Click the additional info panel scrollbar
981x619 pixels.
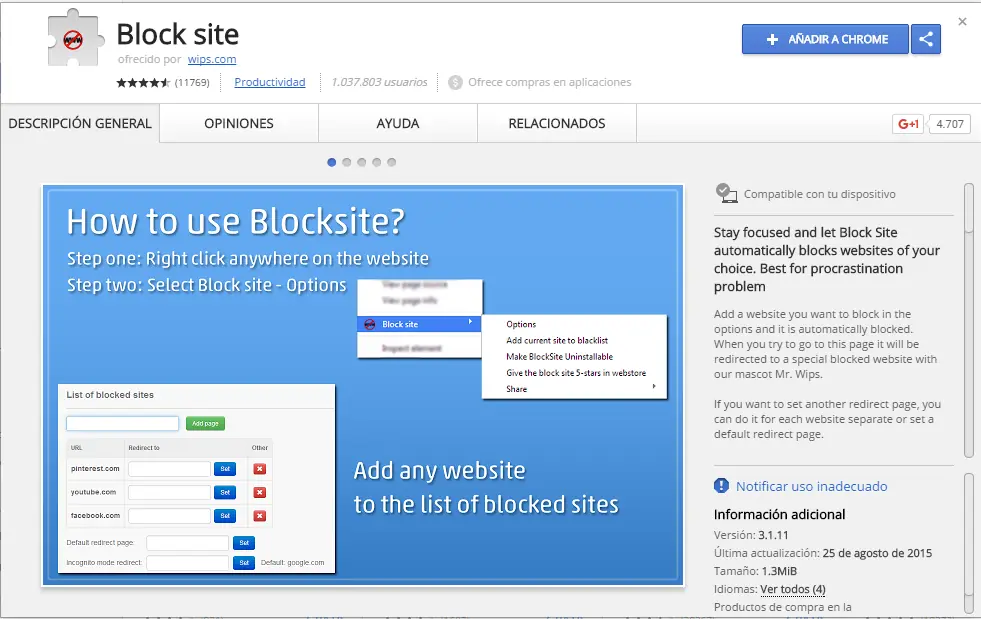point(969,543)
